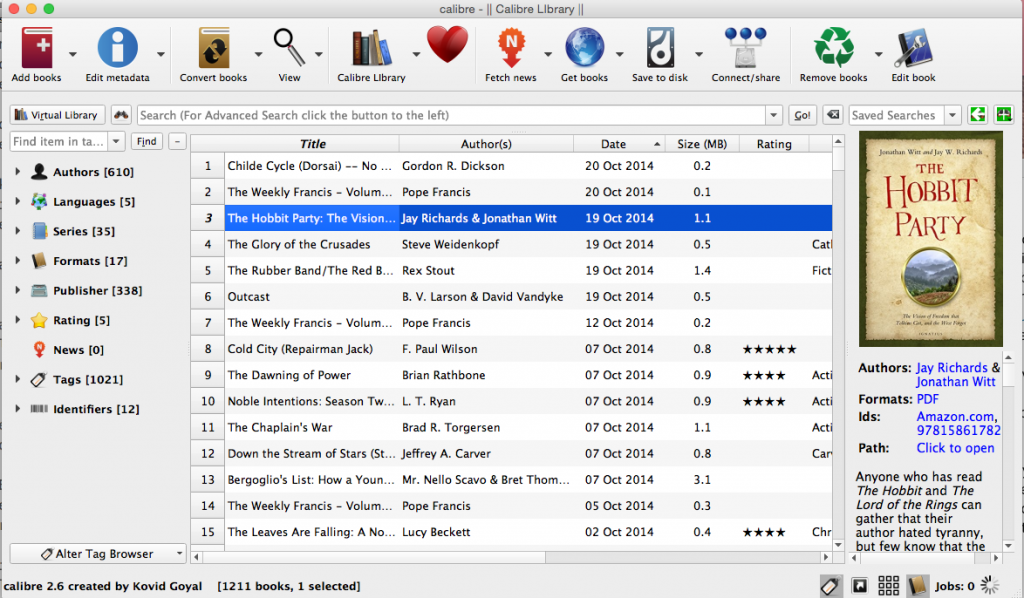Click the green arrow saved search icon
Viewport: 1024px width, 598px height.
point(978,115)
